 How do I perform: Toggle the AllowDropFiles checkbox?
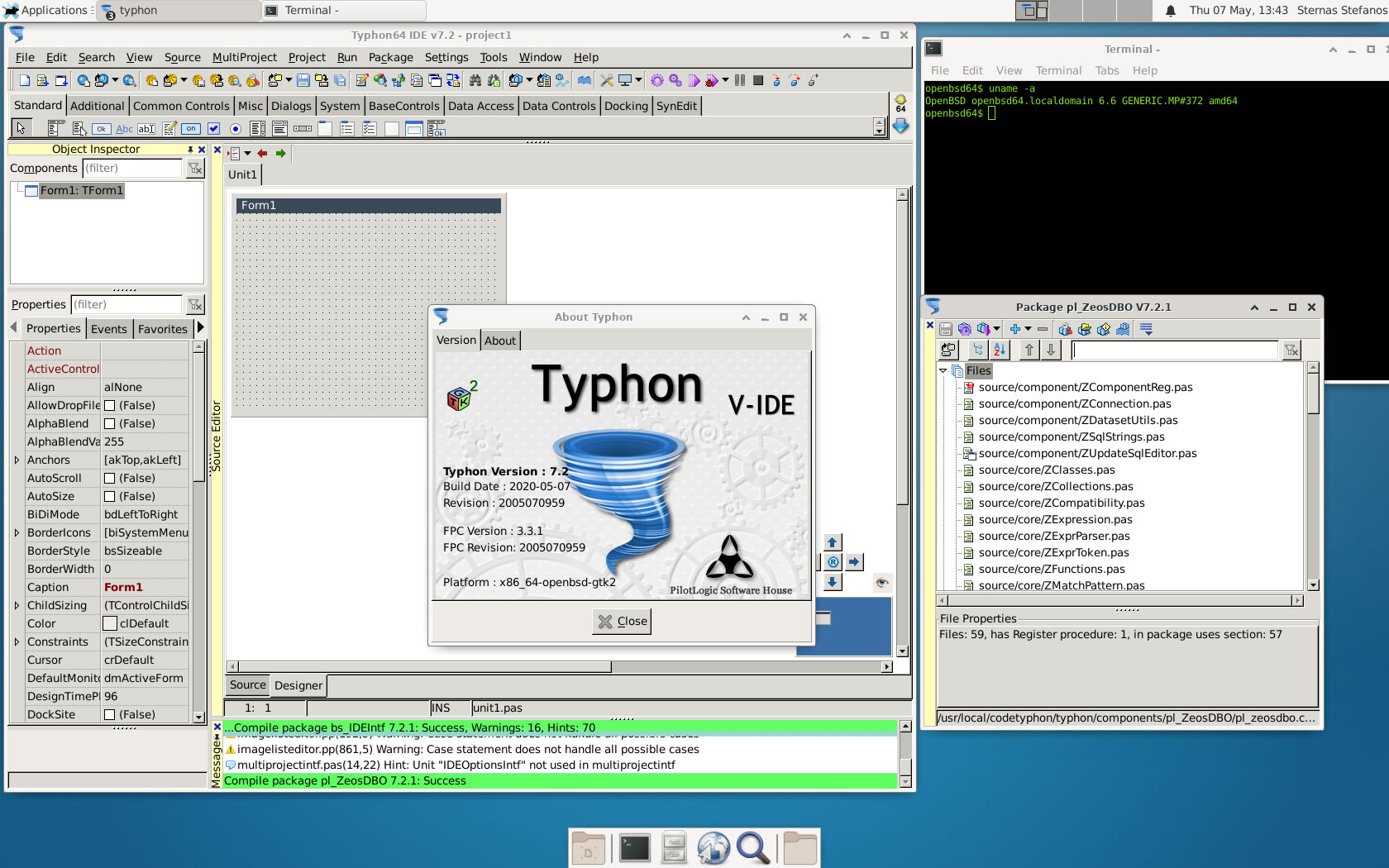click(109, 405)
